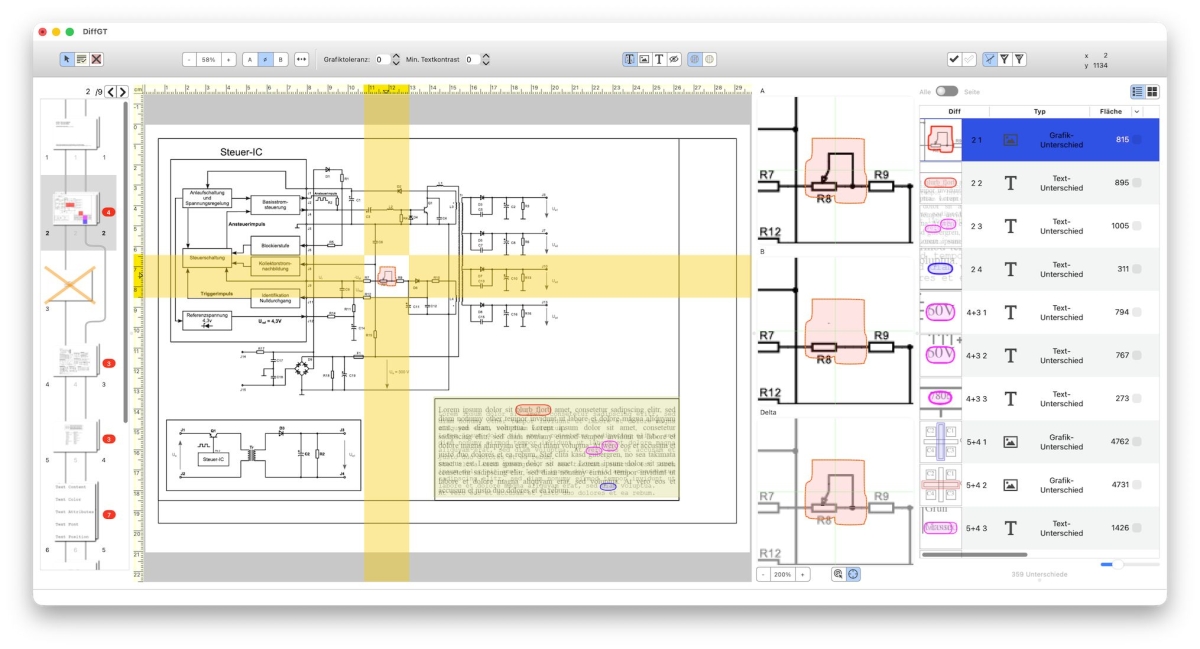Check the box for diff 5+4 1

click(x=1136, y=441)
